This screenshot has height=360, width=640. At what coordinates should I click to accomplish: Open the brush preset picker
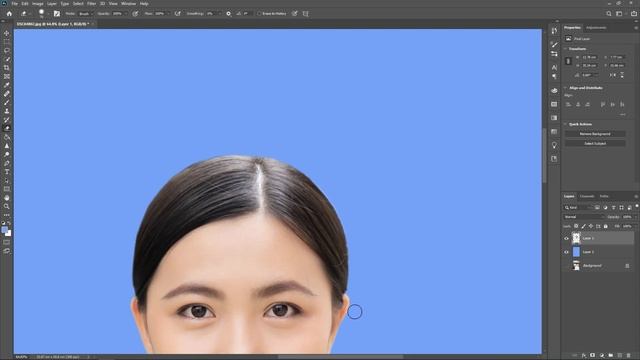pos(42,13)
